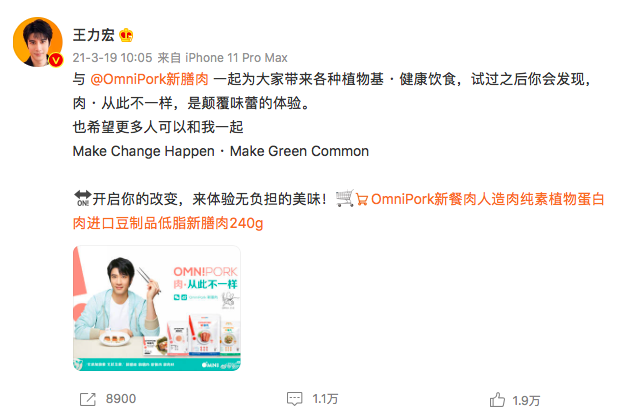Click the repost share icon
The width and height of the screenshot is (624, 416).
click(88, 399)
